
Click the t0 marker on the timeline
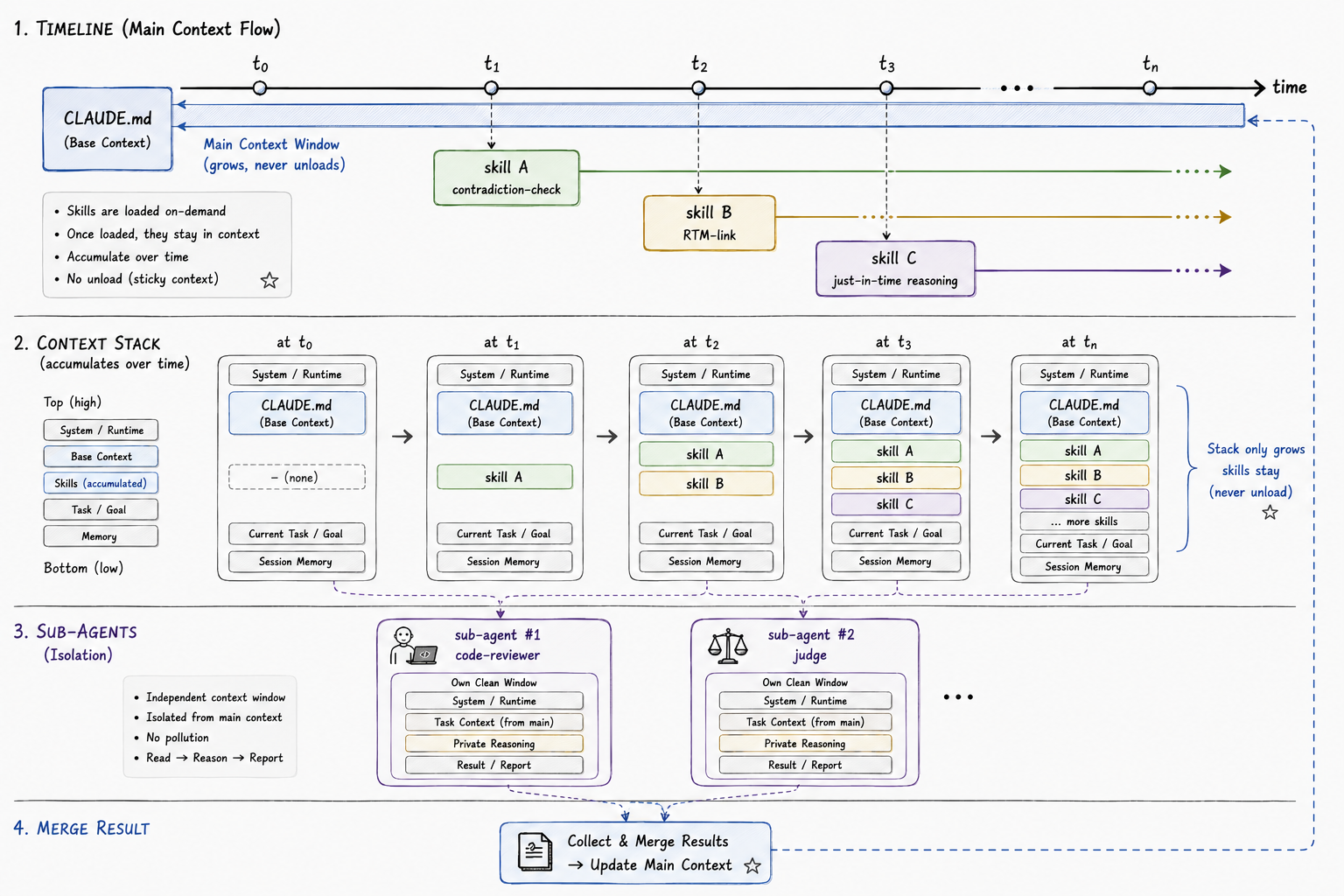tap(260, 88)
